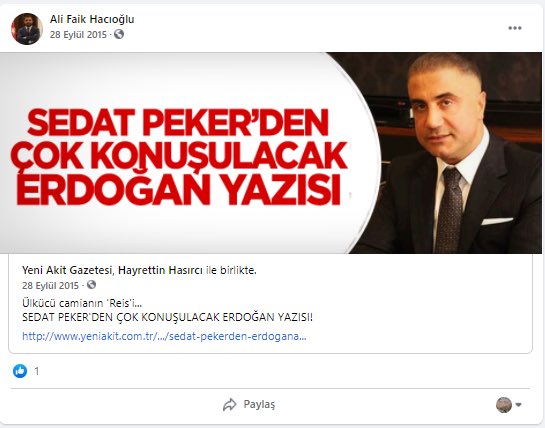
Task: Click the globe icon in the shared post
Action: pos(91,285)
